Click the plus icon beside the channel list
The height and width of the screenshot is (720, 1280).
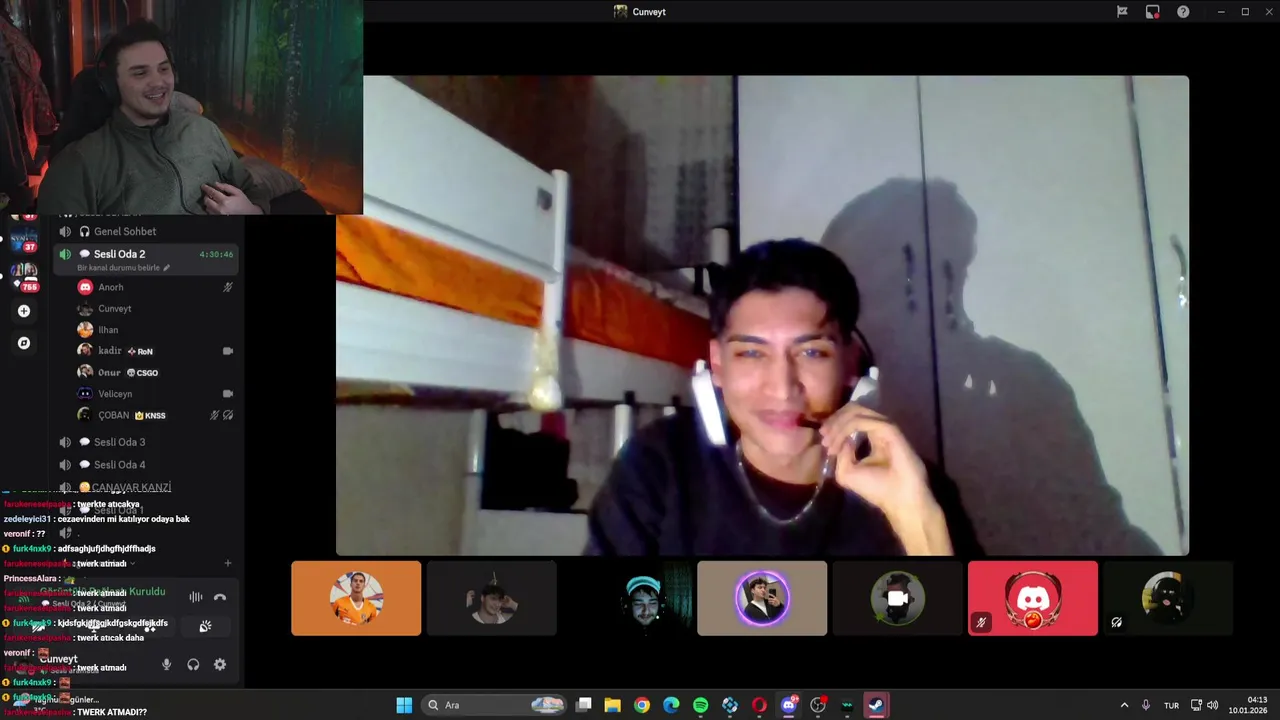[x=228, y=563]
